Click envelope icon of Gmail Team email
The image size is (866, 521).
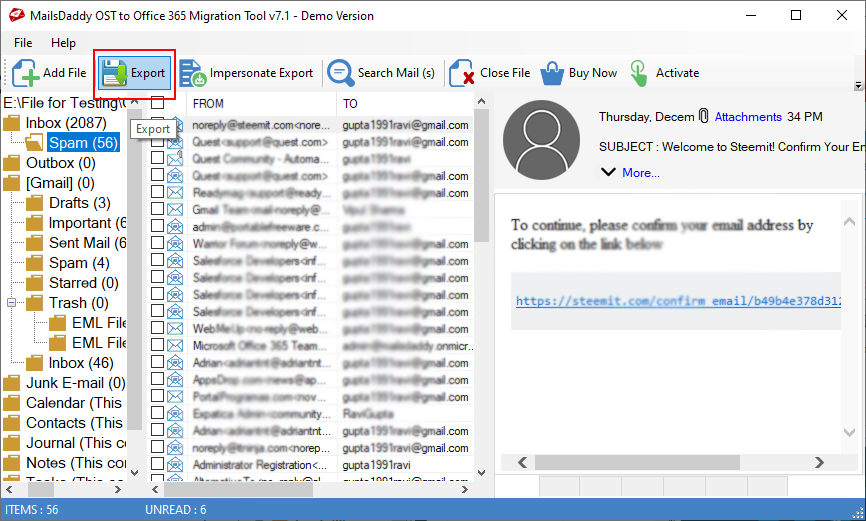pyautogui.click(x=175, y=210)
